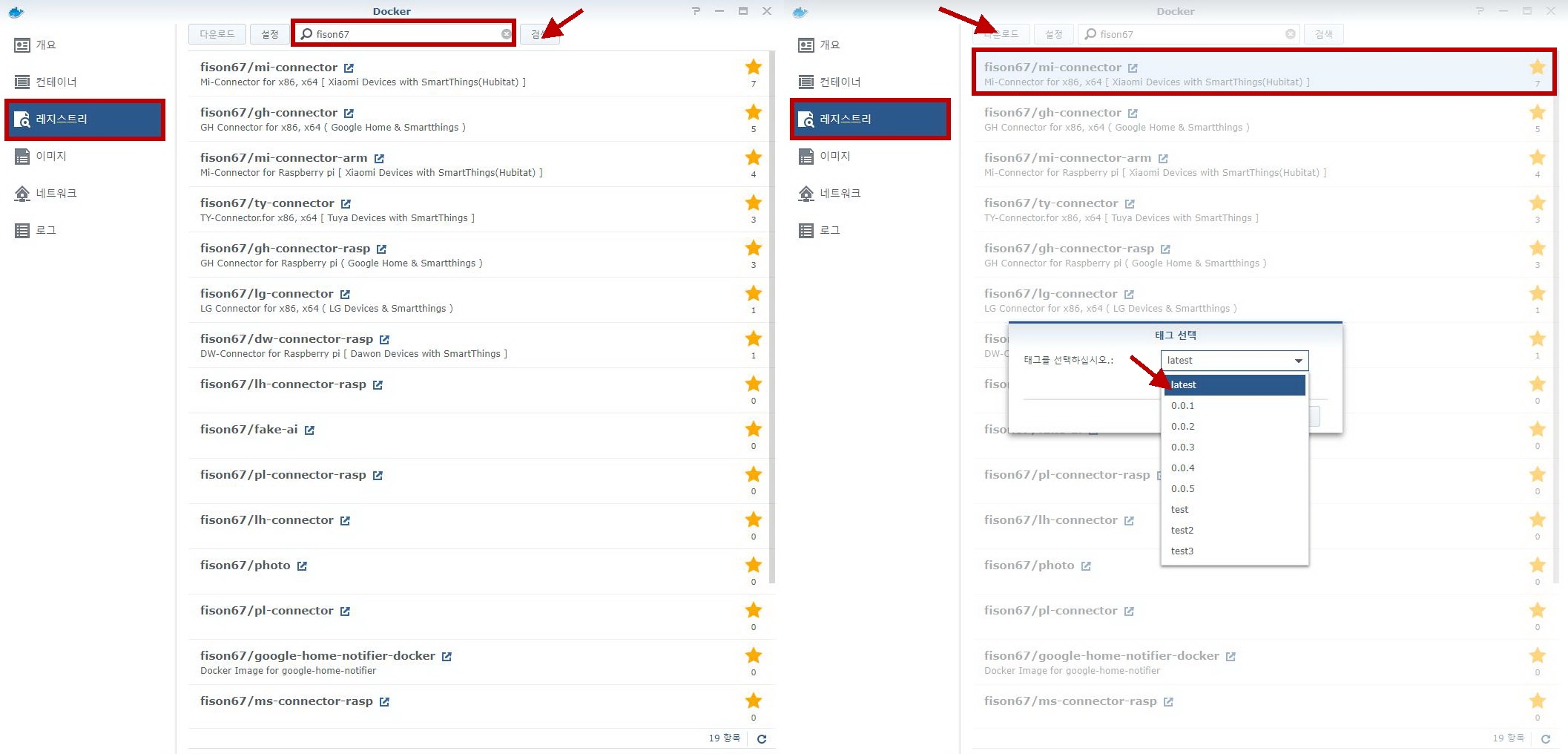The width and height of the screenshot is (1568, 754).
Task: Open external link icon for fison67/google-home-notifier-docker in left window
Action: coord(447,657)
